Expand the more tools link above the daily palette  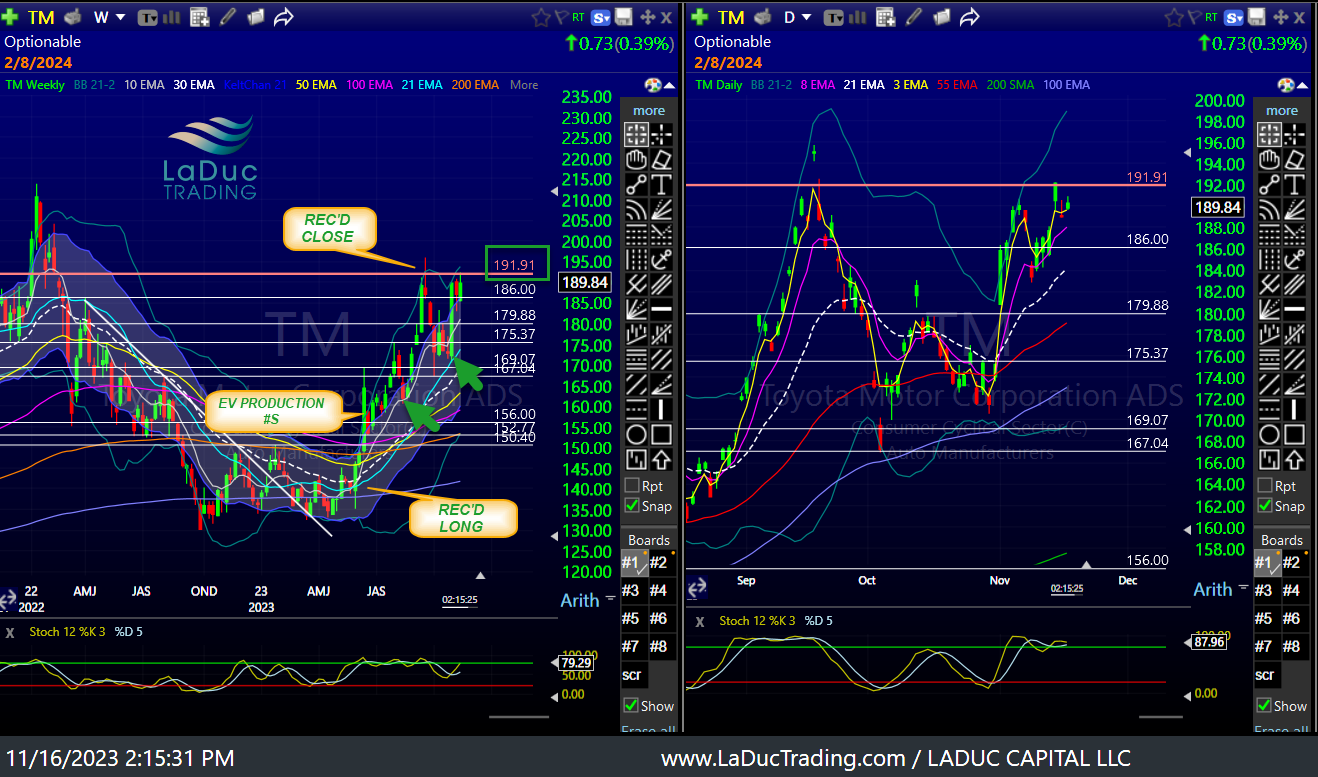[1282, 110]
